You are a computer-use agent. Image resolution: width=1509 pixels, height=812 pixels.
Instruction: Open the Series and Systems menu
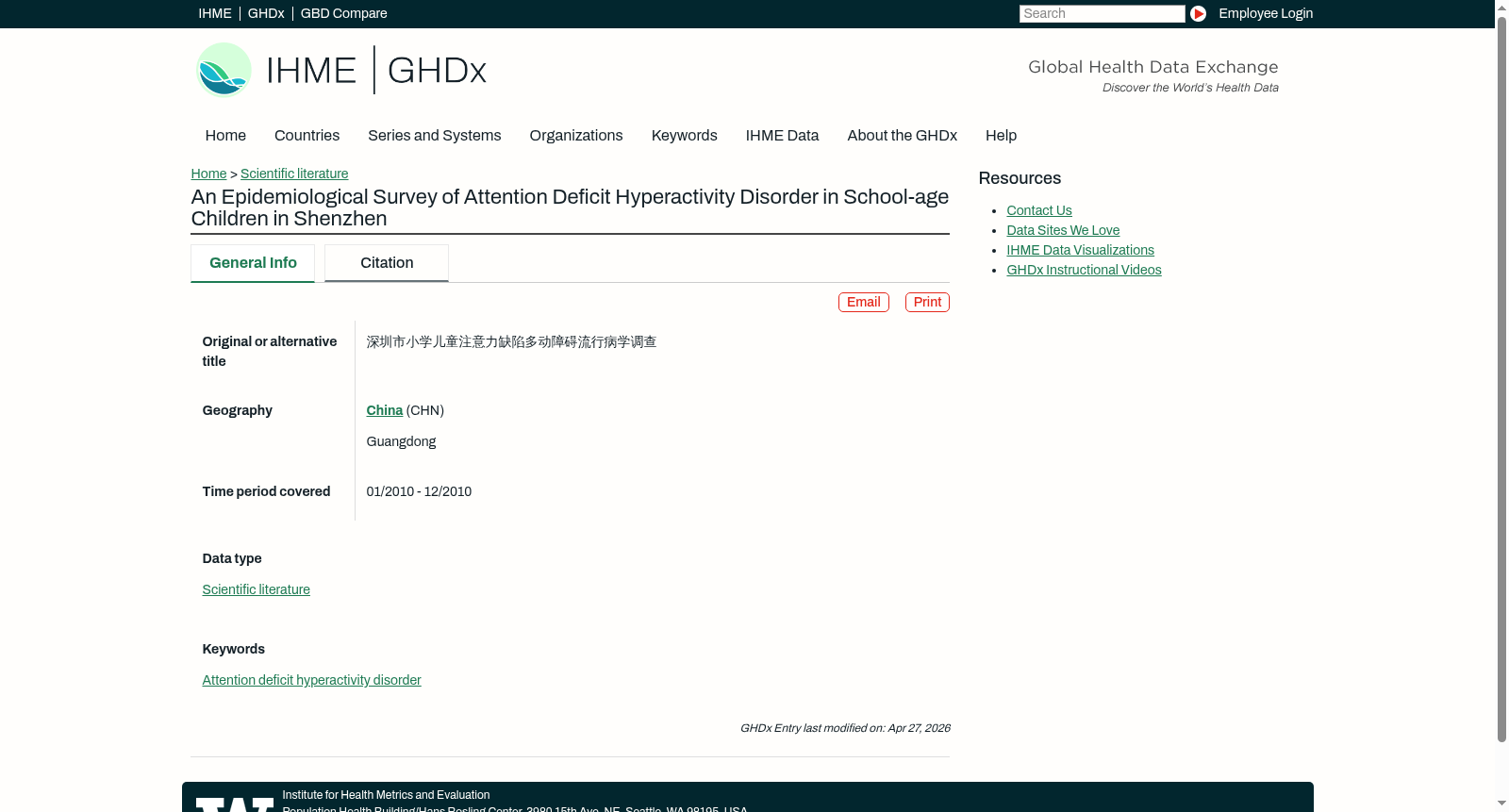(434, 136)
